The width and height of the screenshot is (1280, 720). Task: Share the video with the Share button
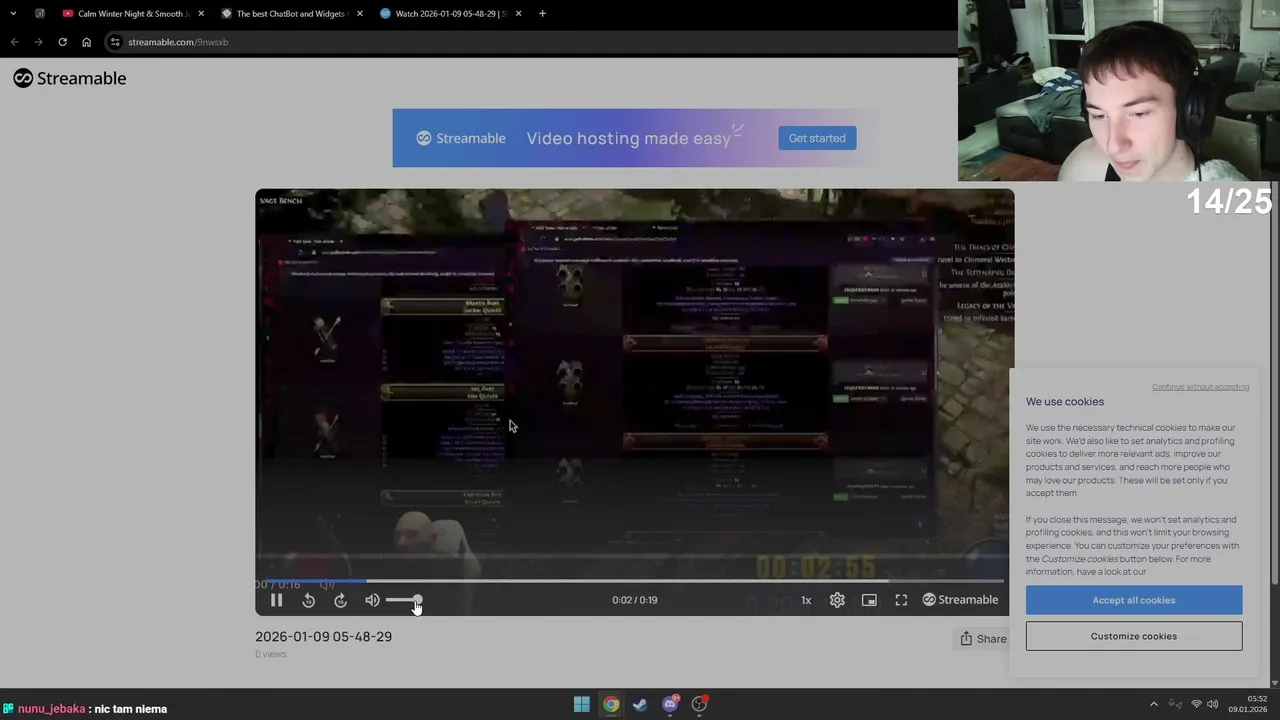click(983, 639)
